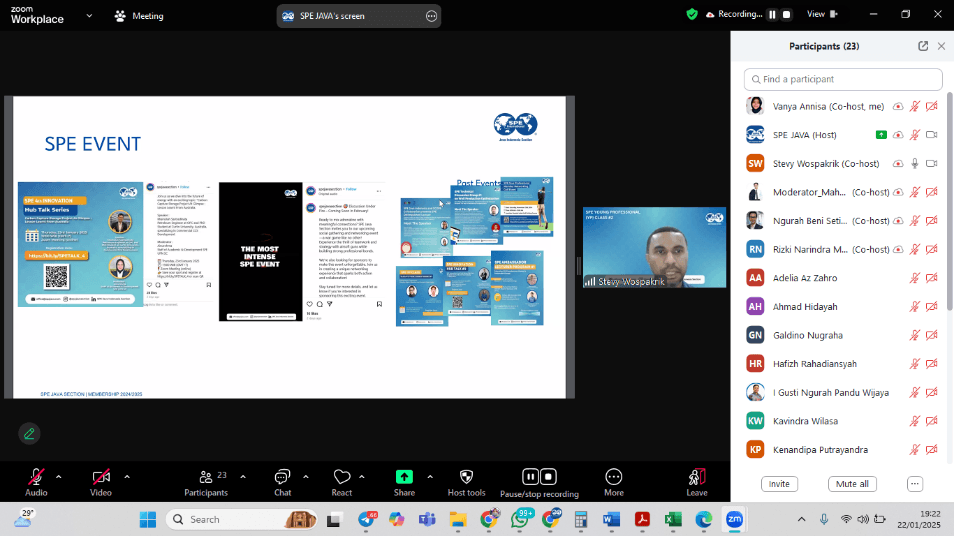954x536 pixels.
Task: Stop recording from the top bar
Action: (x=787, y=15)
